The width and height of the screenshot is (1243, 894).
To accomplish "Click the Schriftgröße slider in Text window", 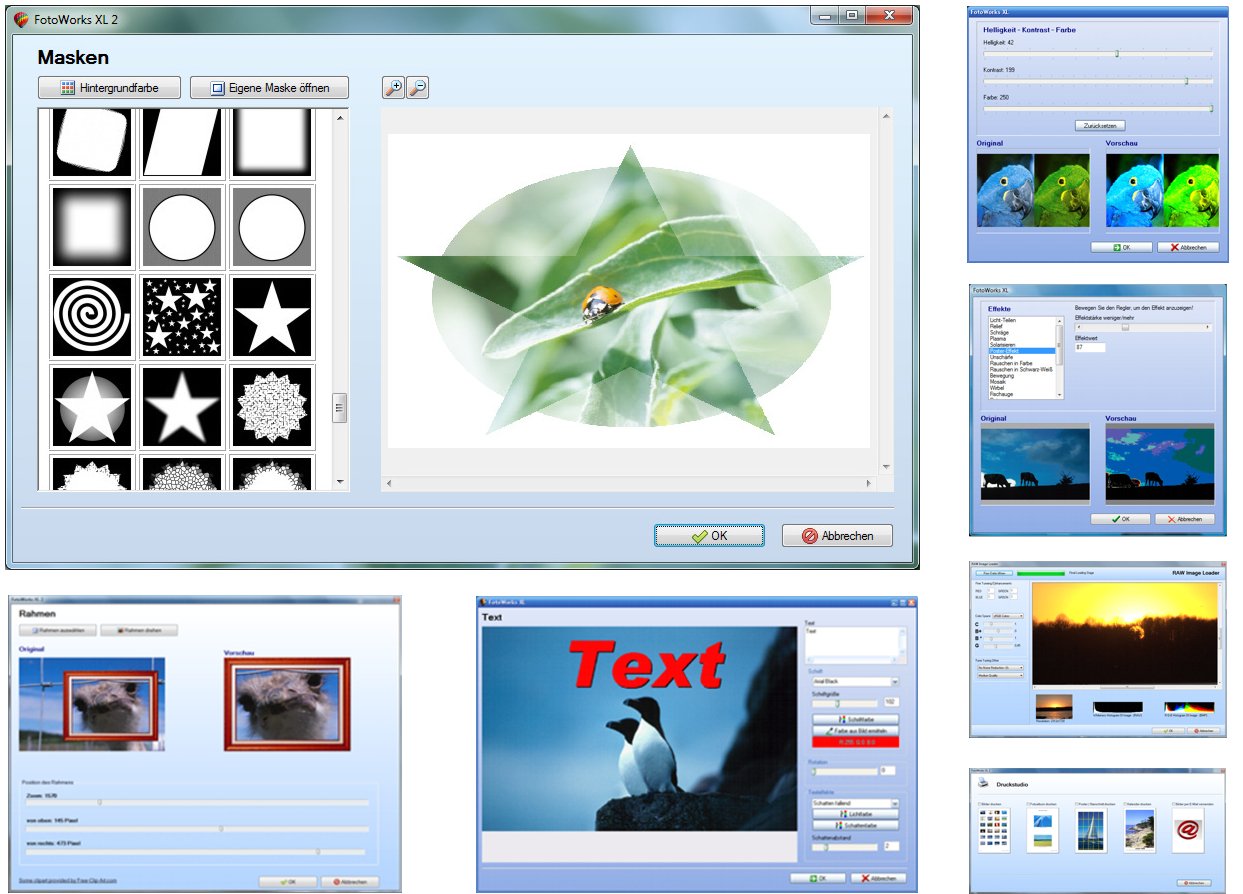I will click(845, 703).
